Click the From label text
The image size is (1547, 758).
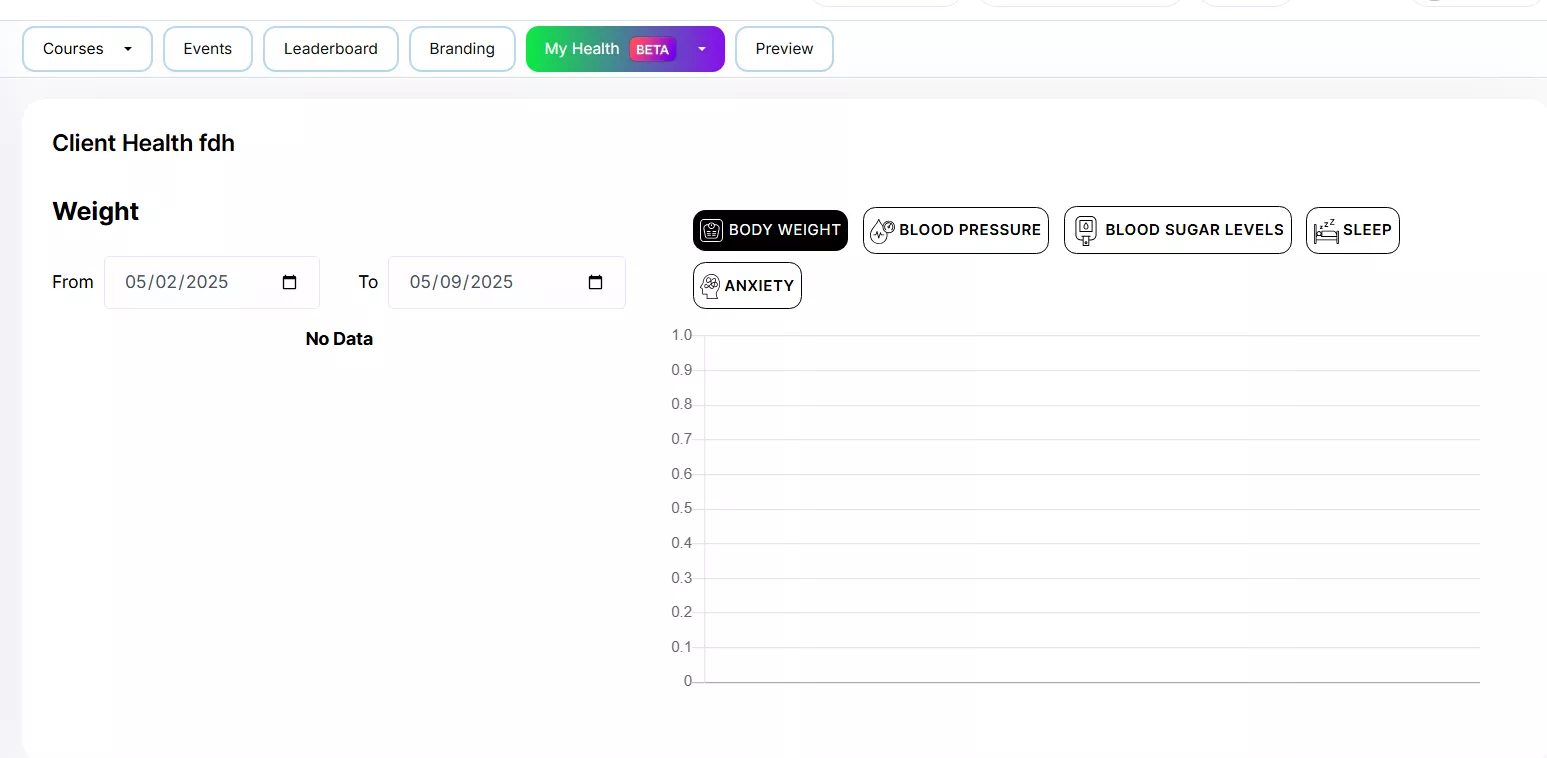(73, 282)
